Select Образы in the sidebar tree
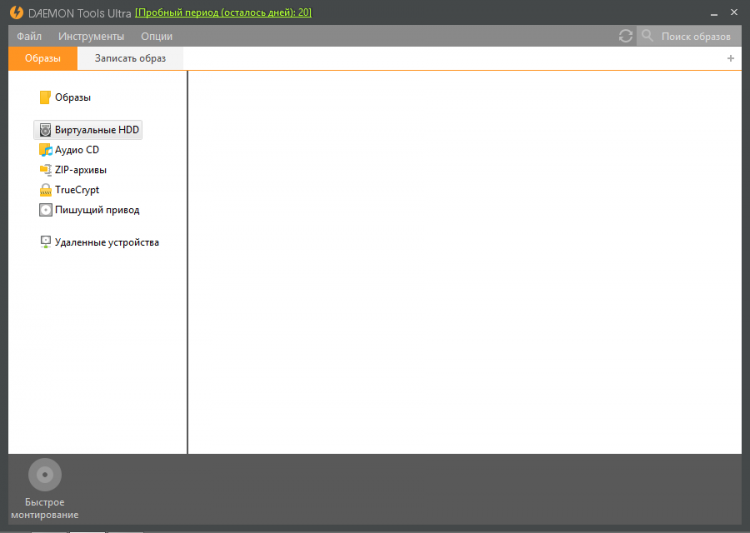 point(66,98)
